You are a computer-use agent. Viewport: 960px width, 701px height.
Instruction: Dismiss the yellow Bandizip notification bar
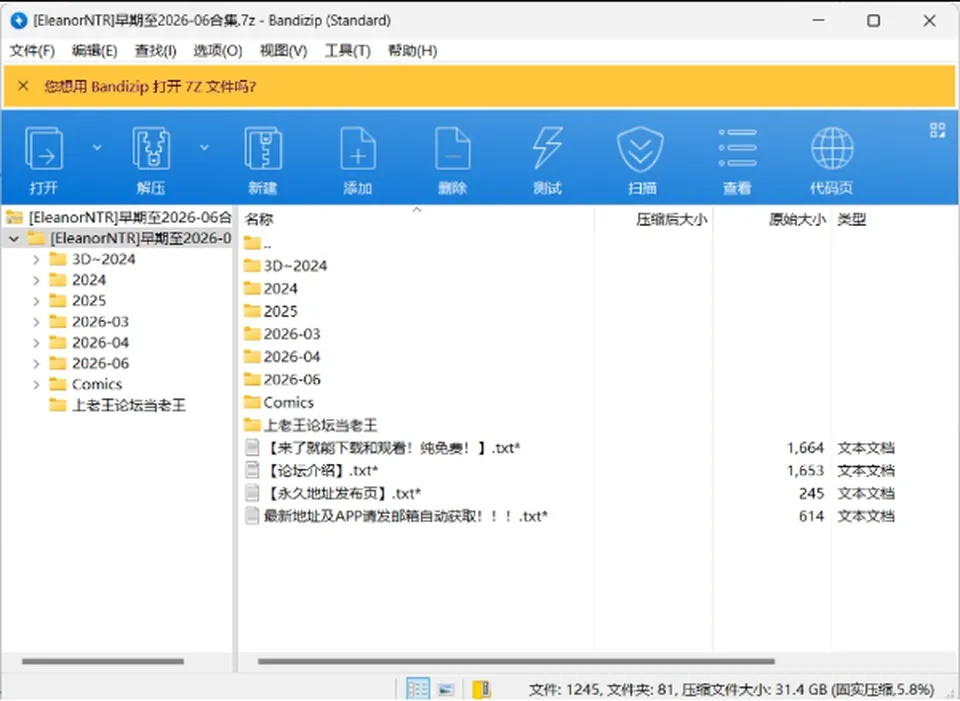[23, 86]
